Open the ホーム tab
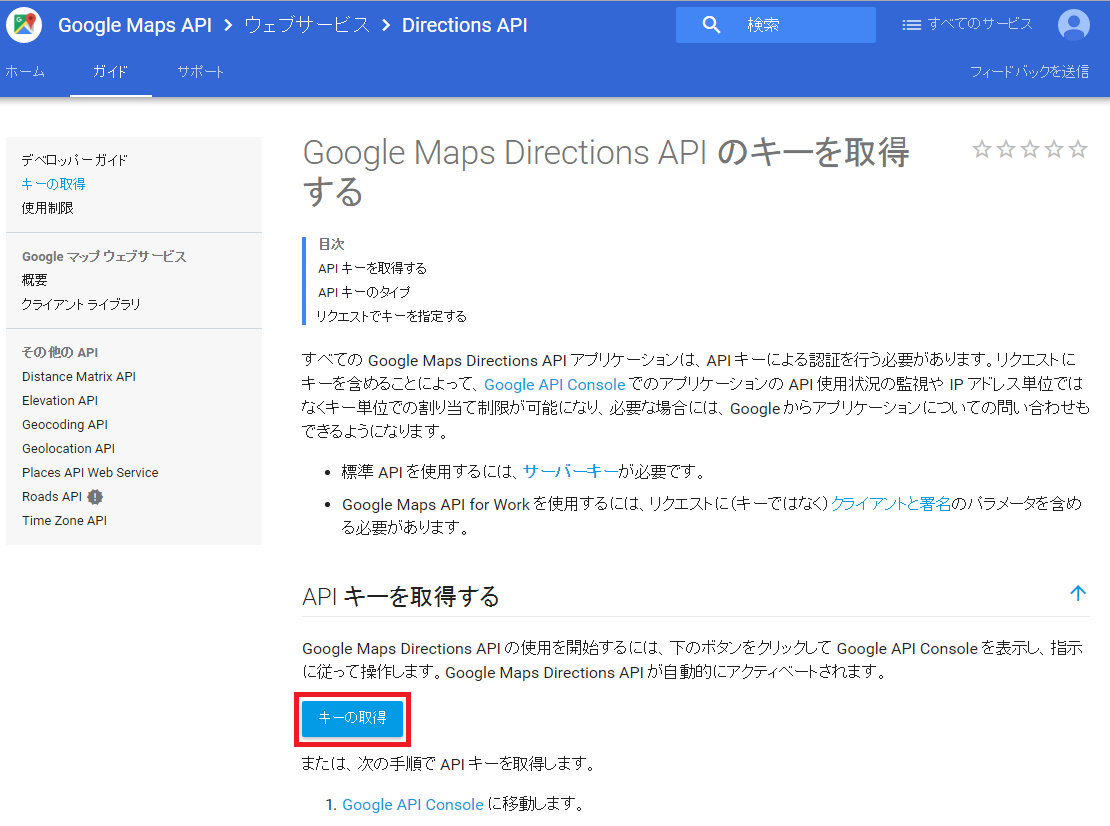The image size is (1110, 826). (25, 71)
